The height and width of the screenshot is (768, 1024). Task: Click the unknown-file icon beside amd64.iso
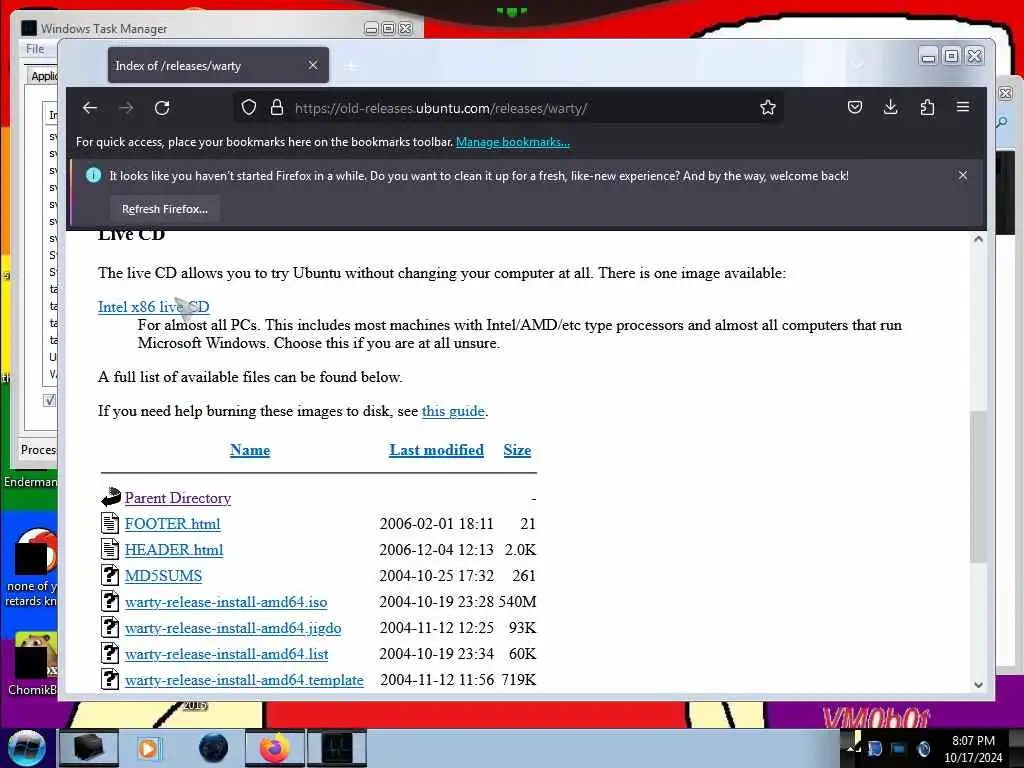tap(110, 601)
